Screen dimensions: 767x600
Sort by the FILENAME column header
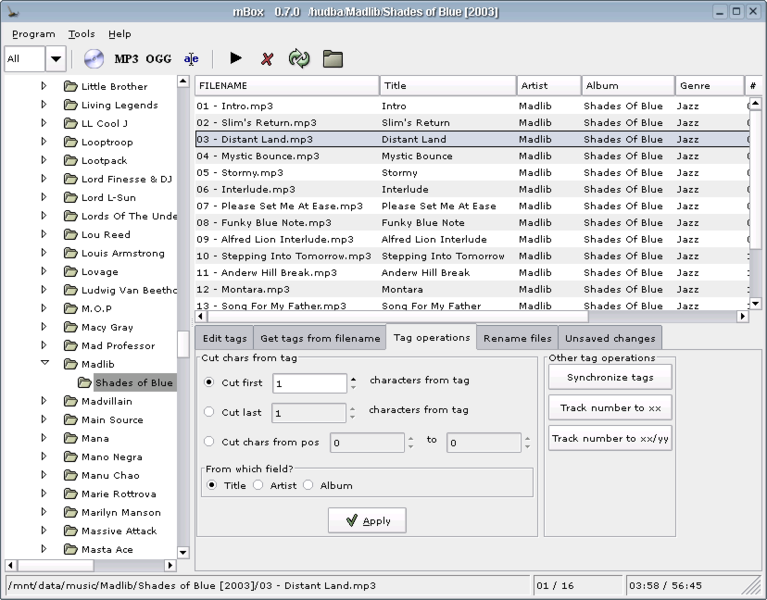click(287, 86)
